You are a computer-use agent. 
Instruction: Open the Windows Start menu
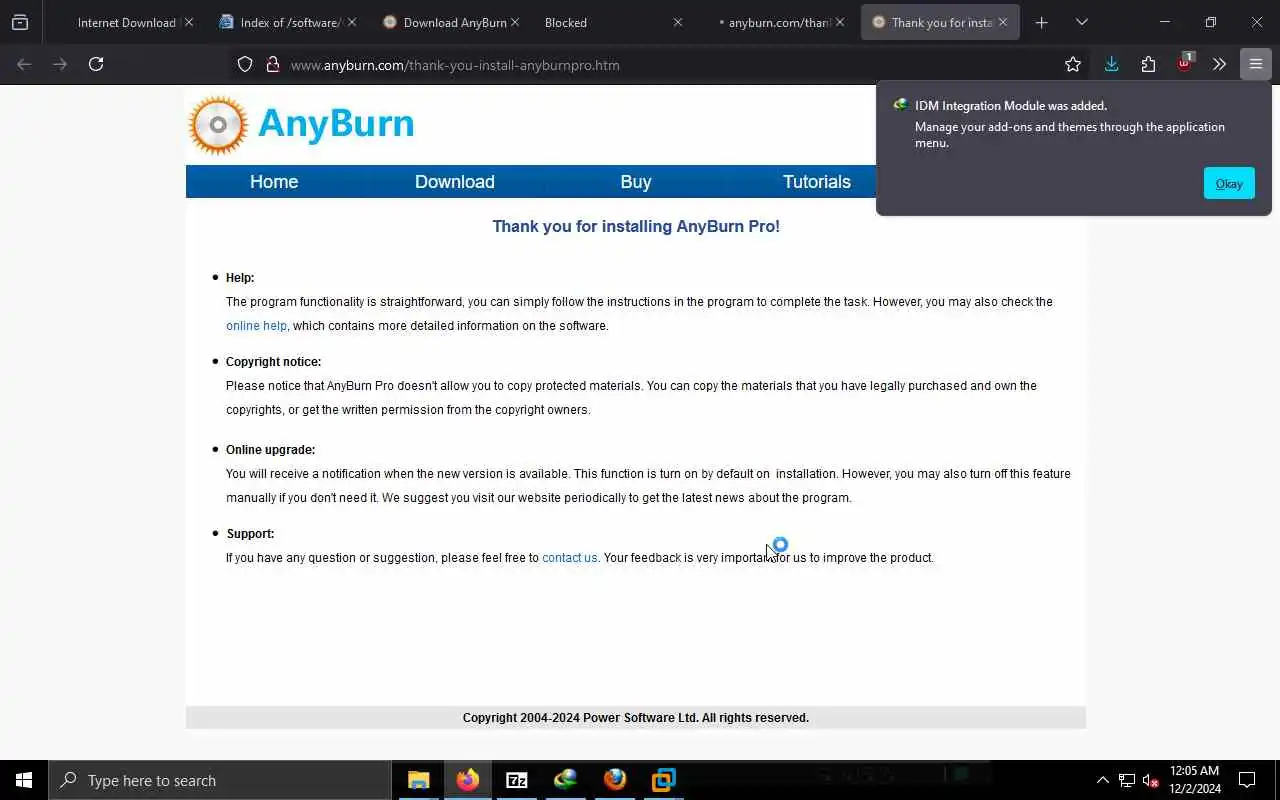click(24, 780)
